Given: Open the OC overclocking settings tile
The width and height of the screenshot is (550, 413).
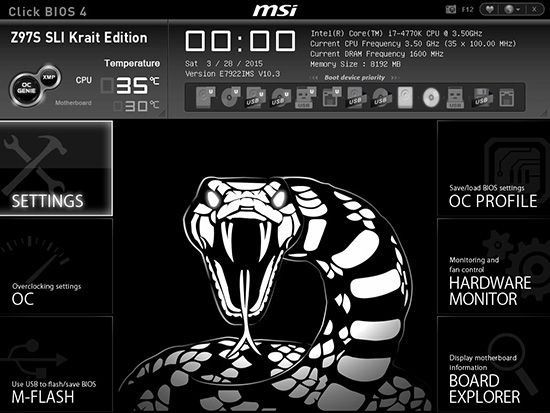Looking at the screenshot, I should point(56,266).
